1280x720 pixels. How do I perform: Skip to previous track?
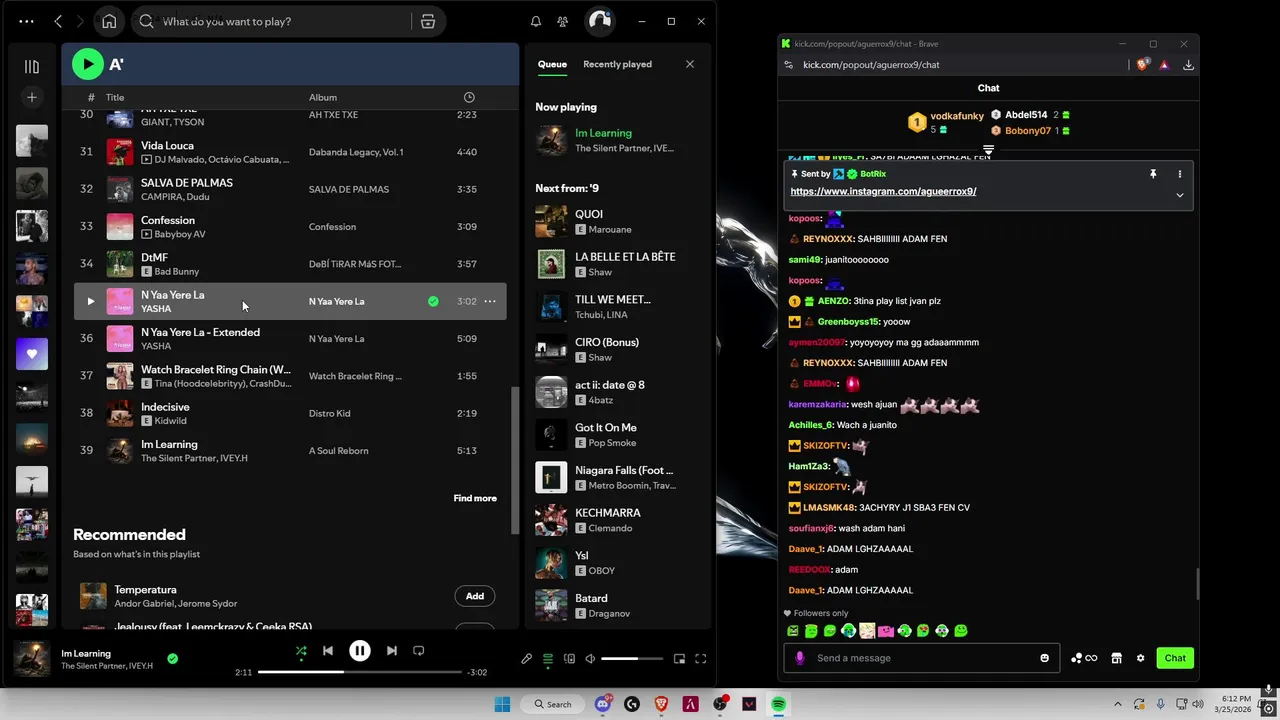[328, 651]
